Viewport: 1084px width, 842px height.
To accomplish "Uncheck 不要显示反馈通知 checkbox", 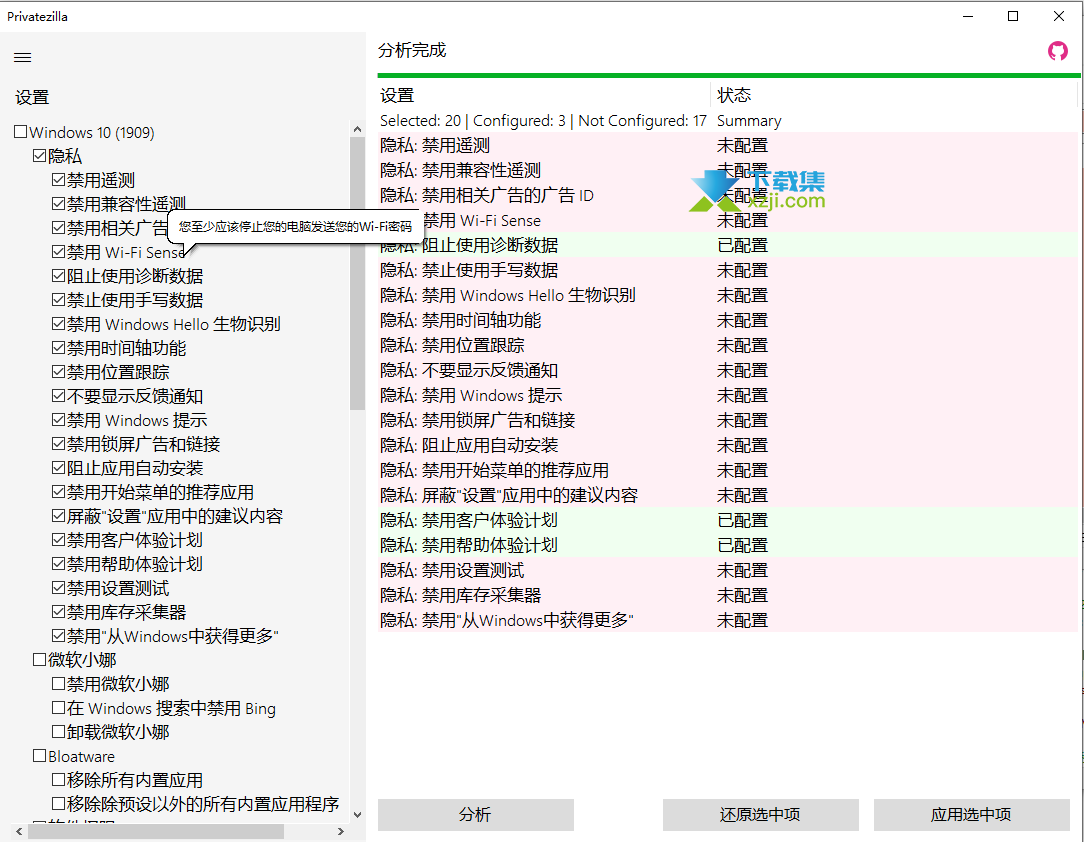I will click(x=59, y=396).
